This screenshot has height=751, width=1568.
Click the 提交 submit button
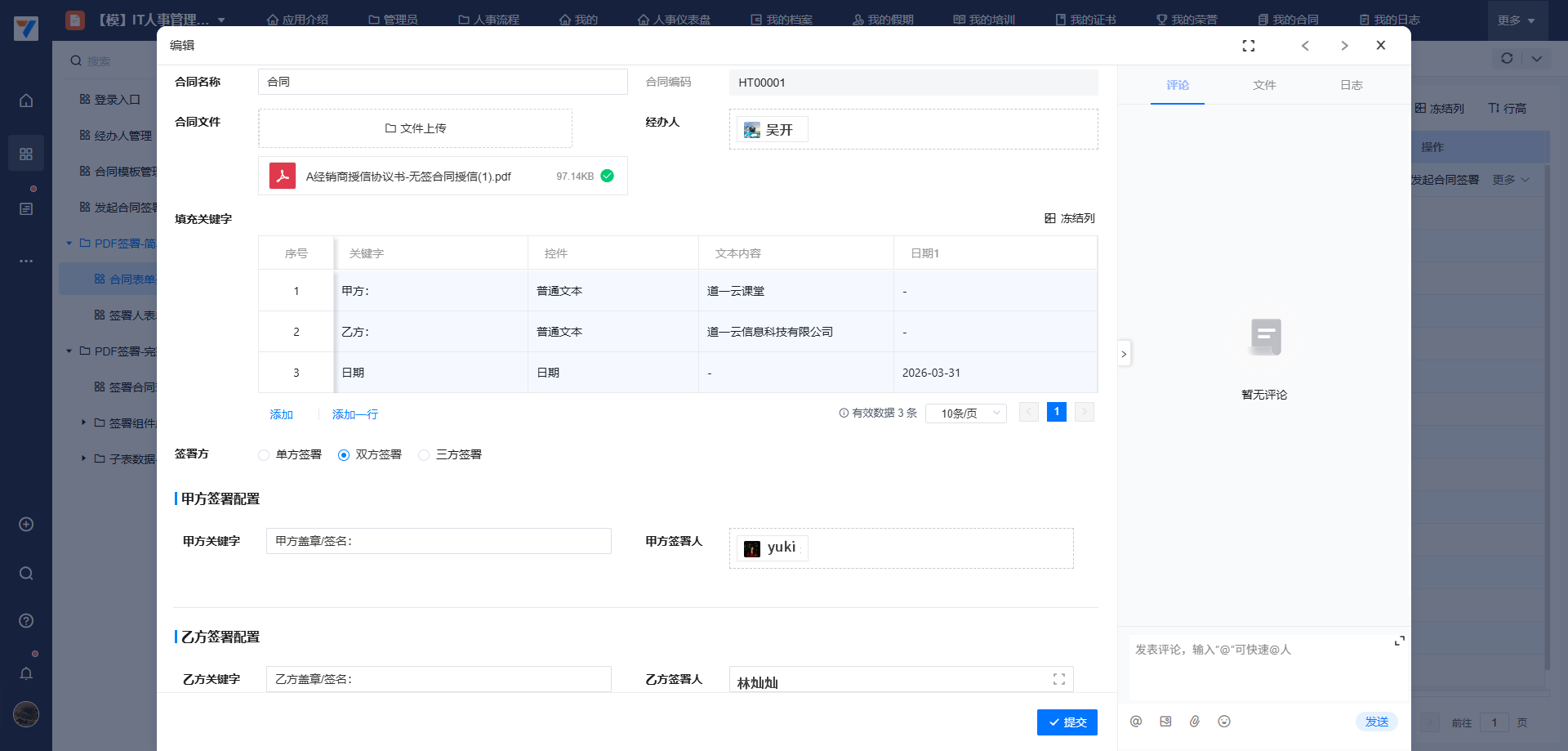point(1067,722)
